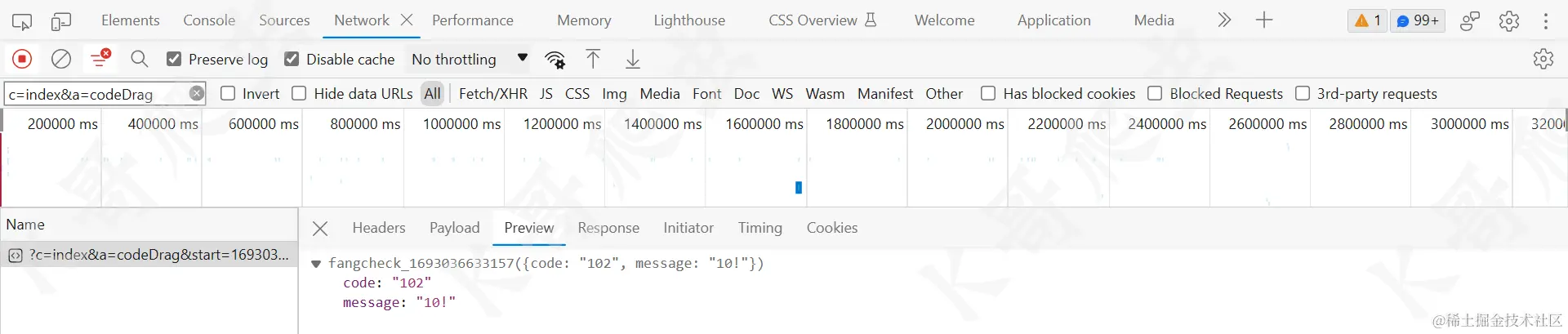Clear the network log
Viewport: 1568px width, 334px height.
61,59
